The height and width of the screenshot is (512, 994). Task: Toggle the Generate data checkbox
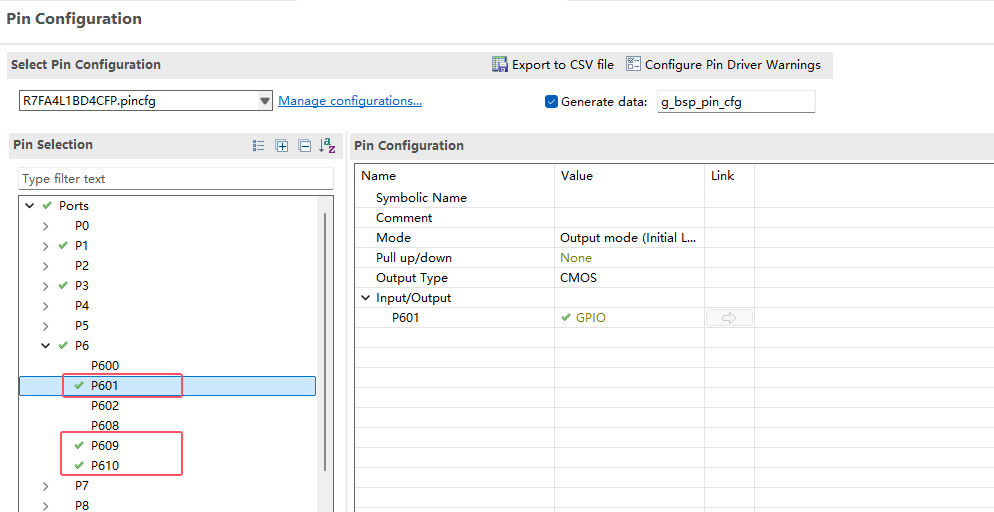click(551, 101)
